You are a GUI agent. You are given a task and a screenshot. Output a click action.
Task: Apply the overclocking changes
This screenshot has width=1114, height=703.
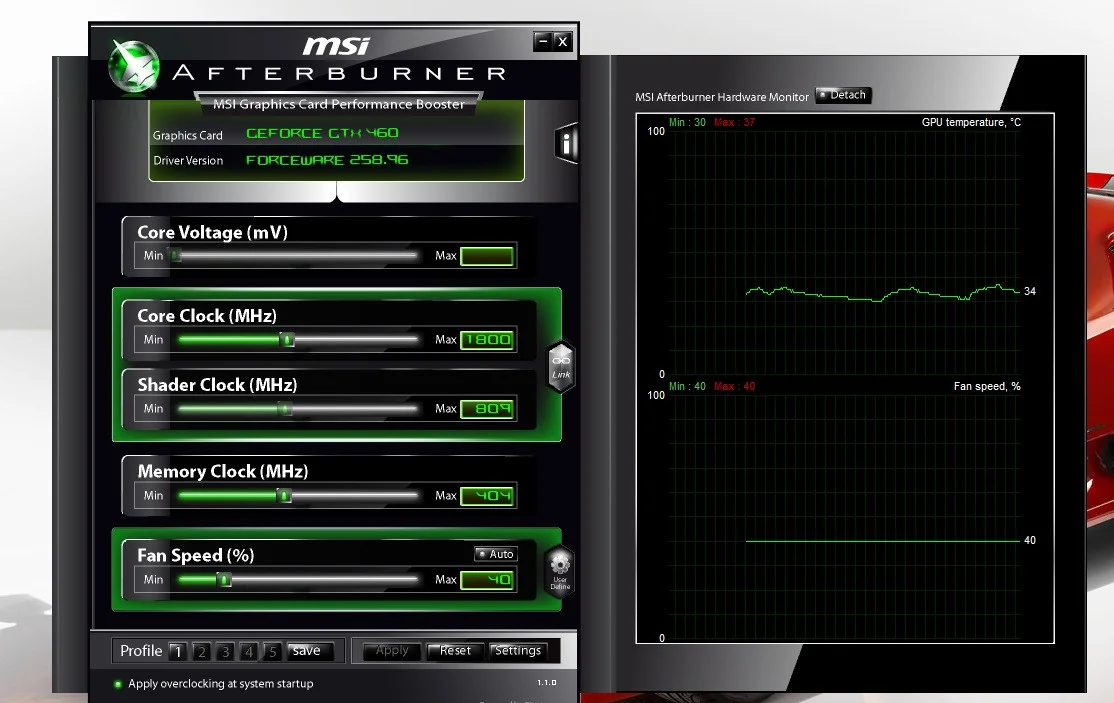(392, 650)
